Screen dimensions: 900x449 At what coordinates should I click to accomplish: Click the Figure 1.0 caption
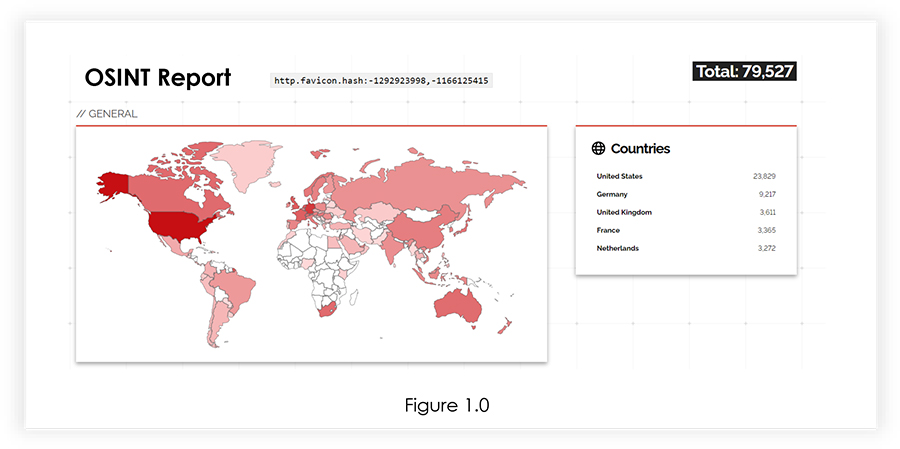pyautogui.click(x=447, y=405)
